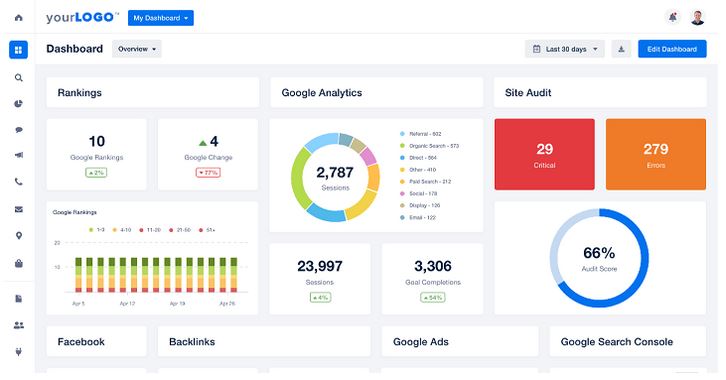Open the shopping bag sidebar icon
Viewport: 726px width, 380px height.
click(19, 263)
